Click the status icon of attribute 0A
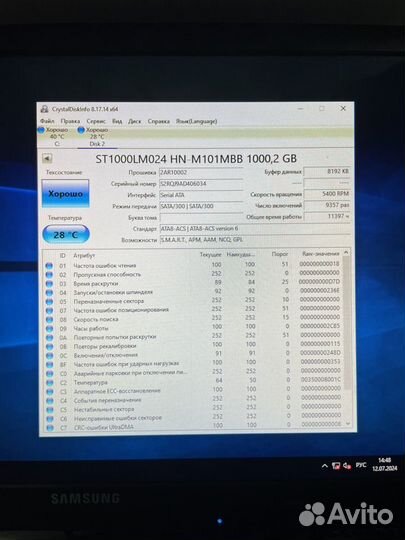 (x=50, y=338)
